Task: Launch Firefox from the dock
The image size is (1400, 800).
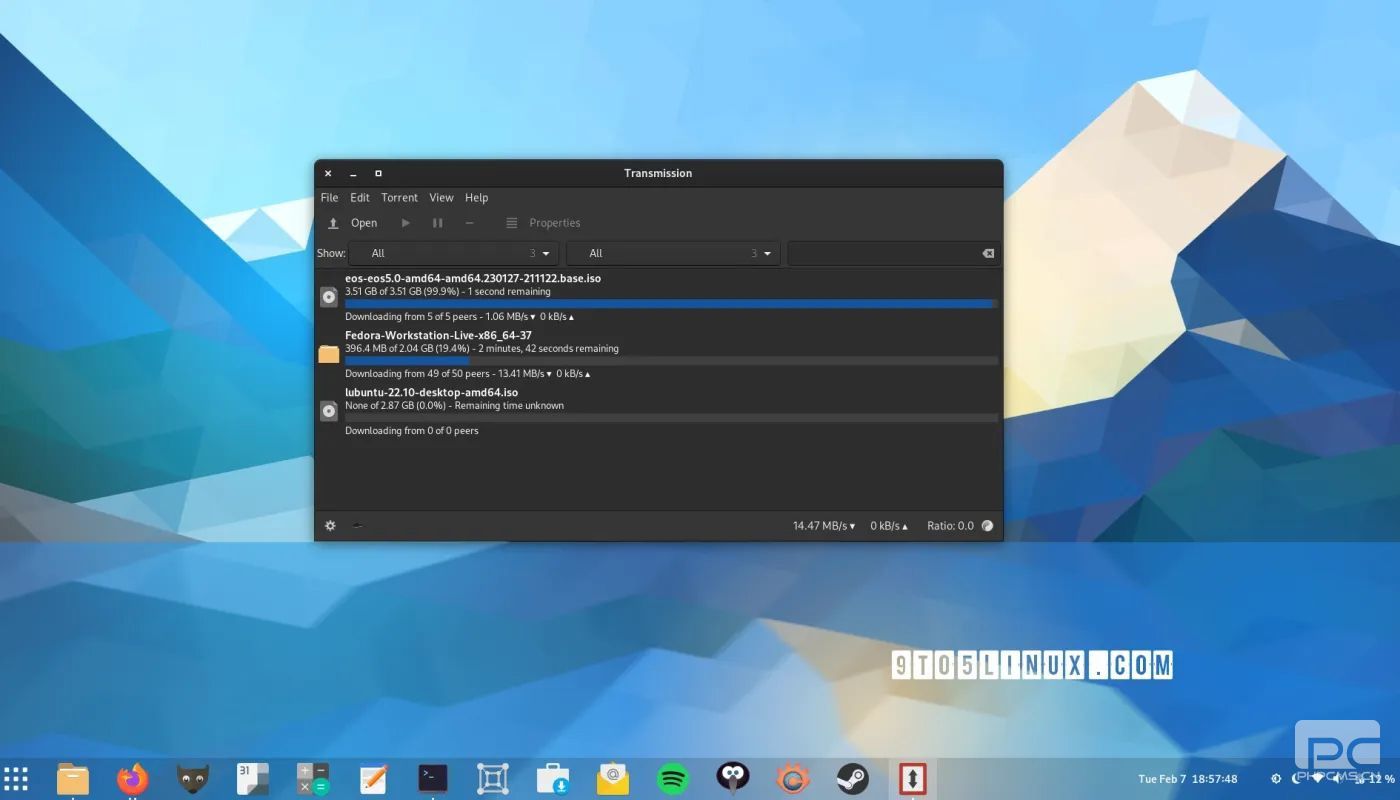Action: coord(132,778)
